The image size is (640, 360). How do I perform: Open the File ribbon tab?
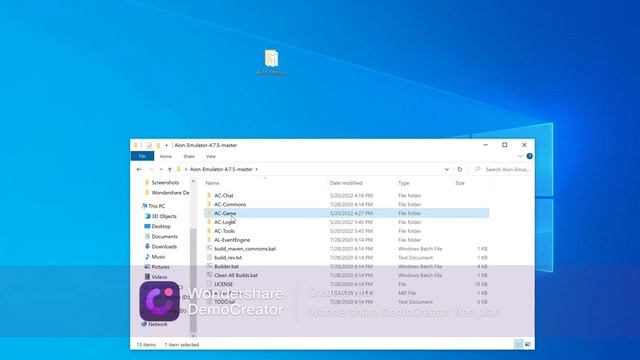click(142, 156)
